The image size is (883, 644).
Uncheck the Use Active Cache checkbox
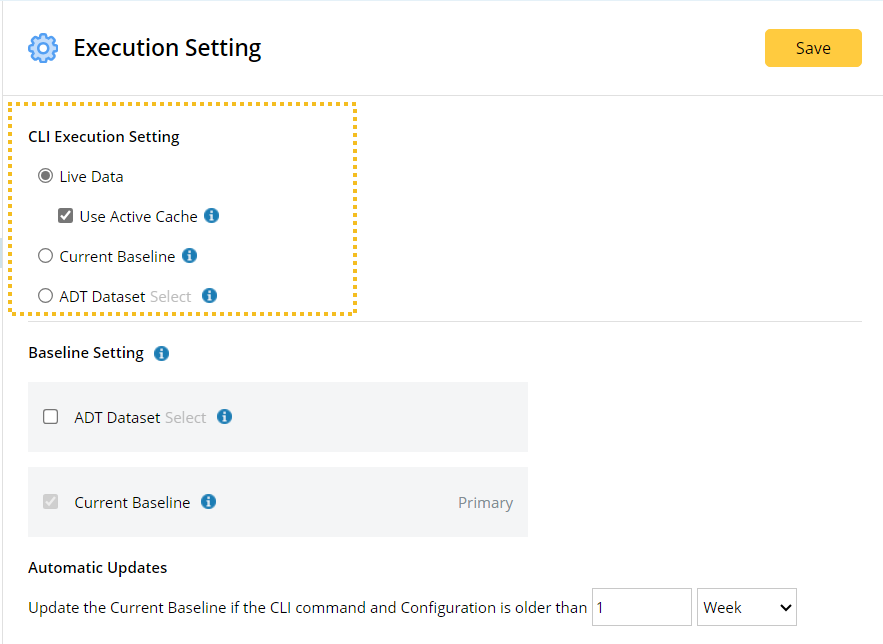(x=66, y=216)
